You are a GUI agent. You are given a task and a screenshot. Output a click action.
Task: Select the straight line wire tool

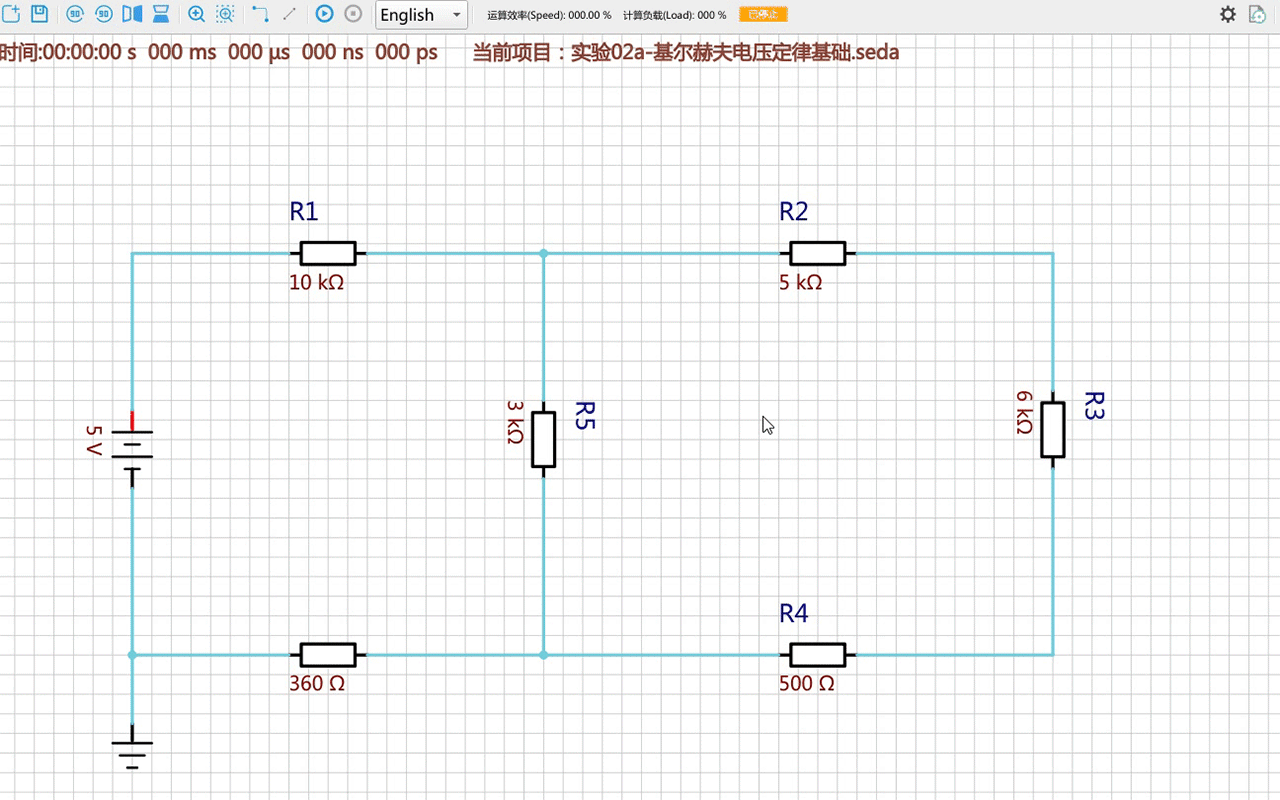pos(289,14)
